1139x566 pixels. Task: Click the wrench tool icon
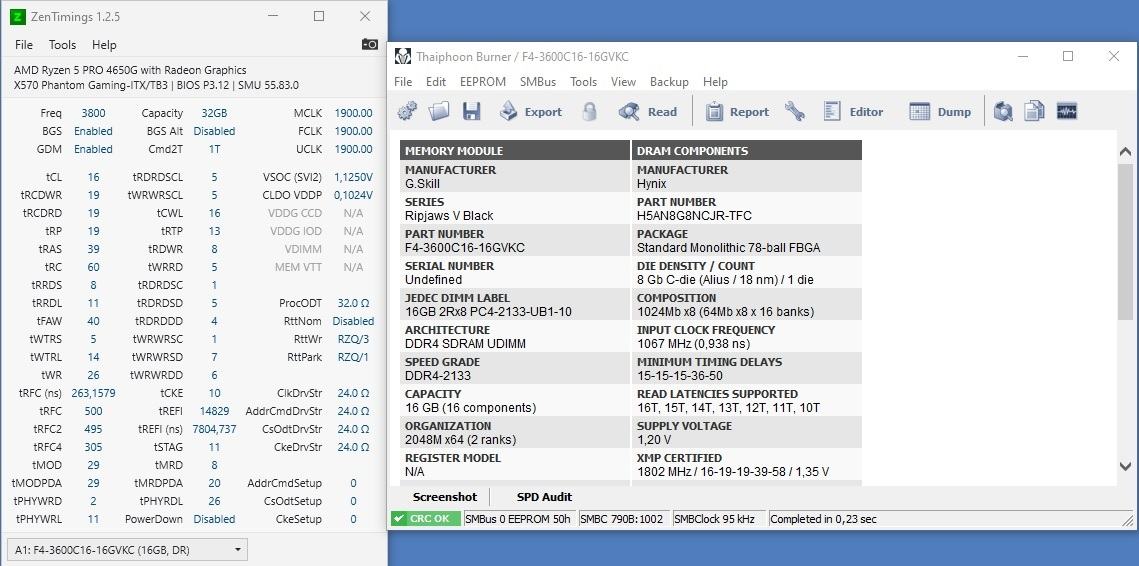(794, 111)
